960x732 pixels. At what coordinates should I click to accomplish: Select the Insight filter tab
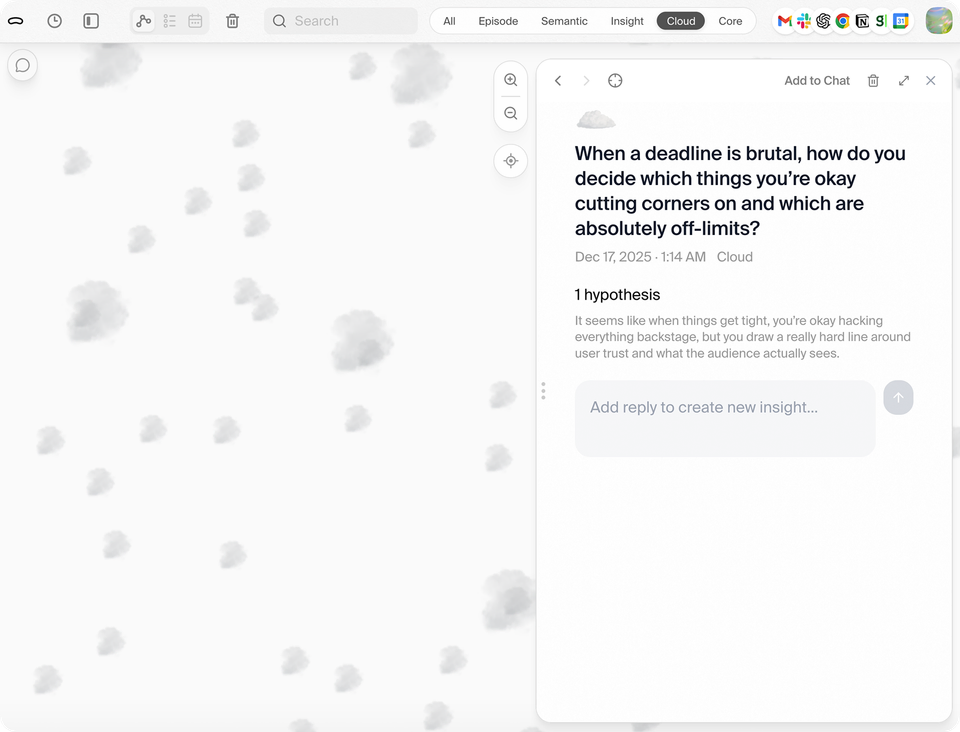pyautogui.click(x=627, y=21)
